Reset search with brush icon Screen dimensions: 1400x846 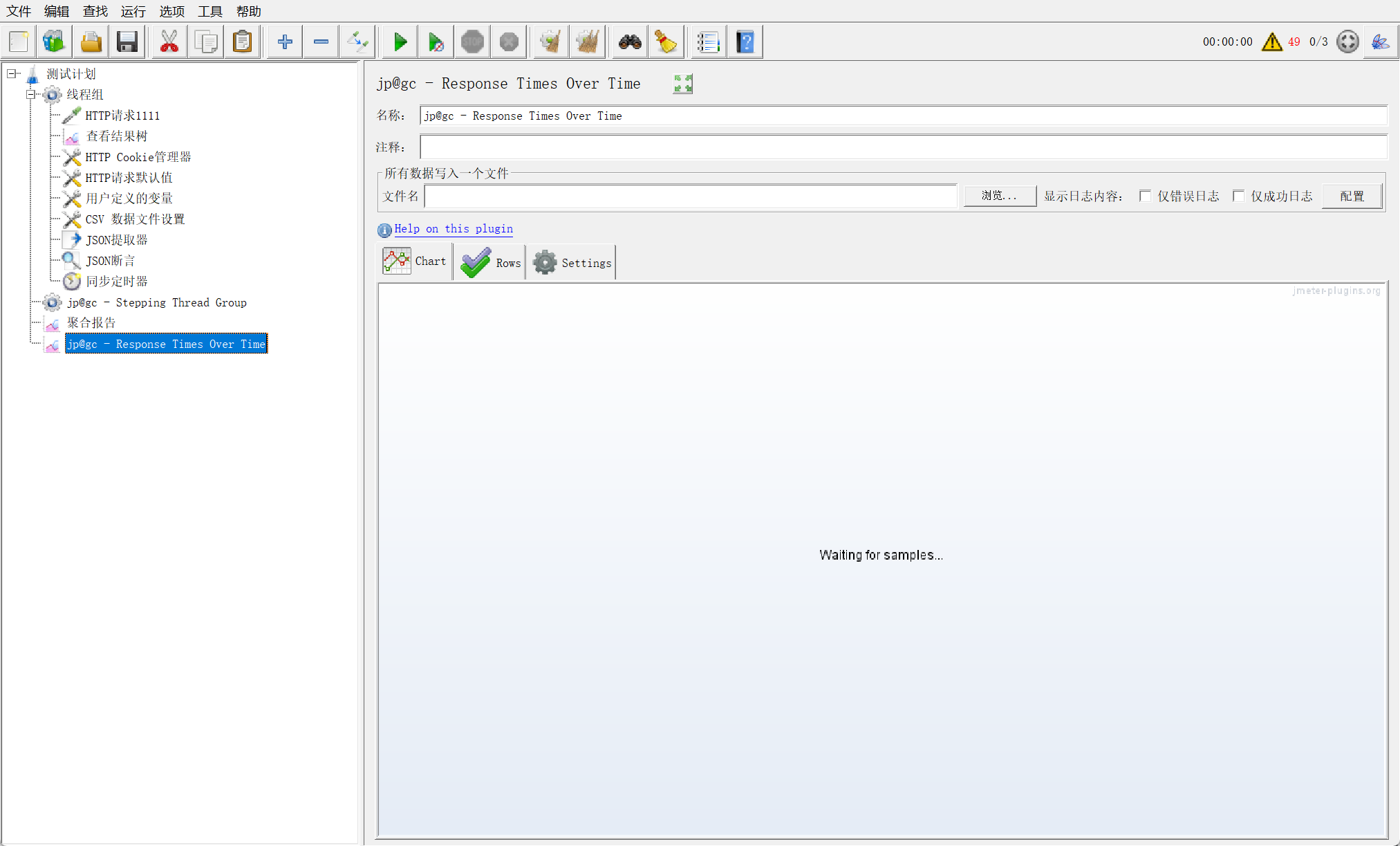pos(666,42)
